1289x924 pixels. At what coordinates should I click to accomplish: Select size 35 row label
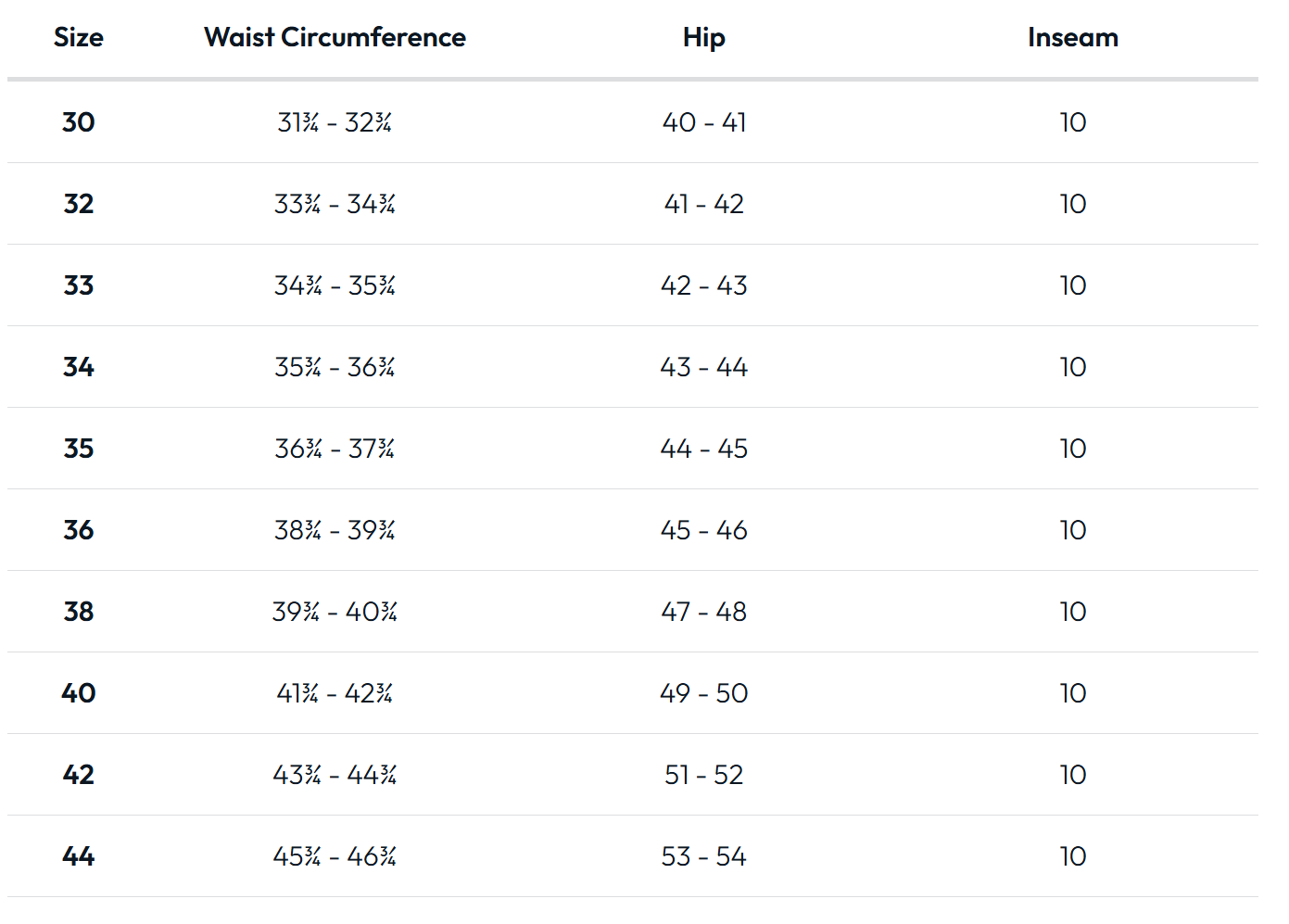[79, 449]
